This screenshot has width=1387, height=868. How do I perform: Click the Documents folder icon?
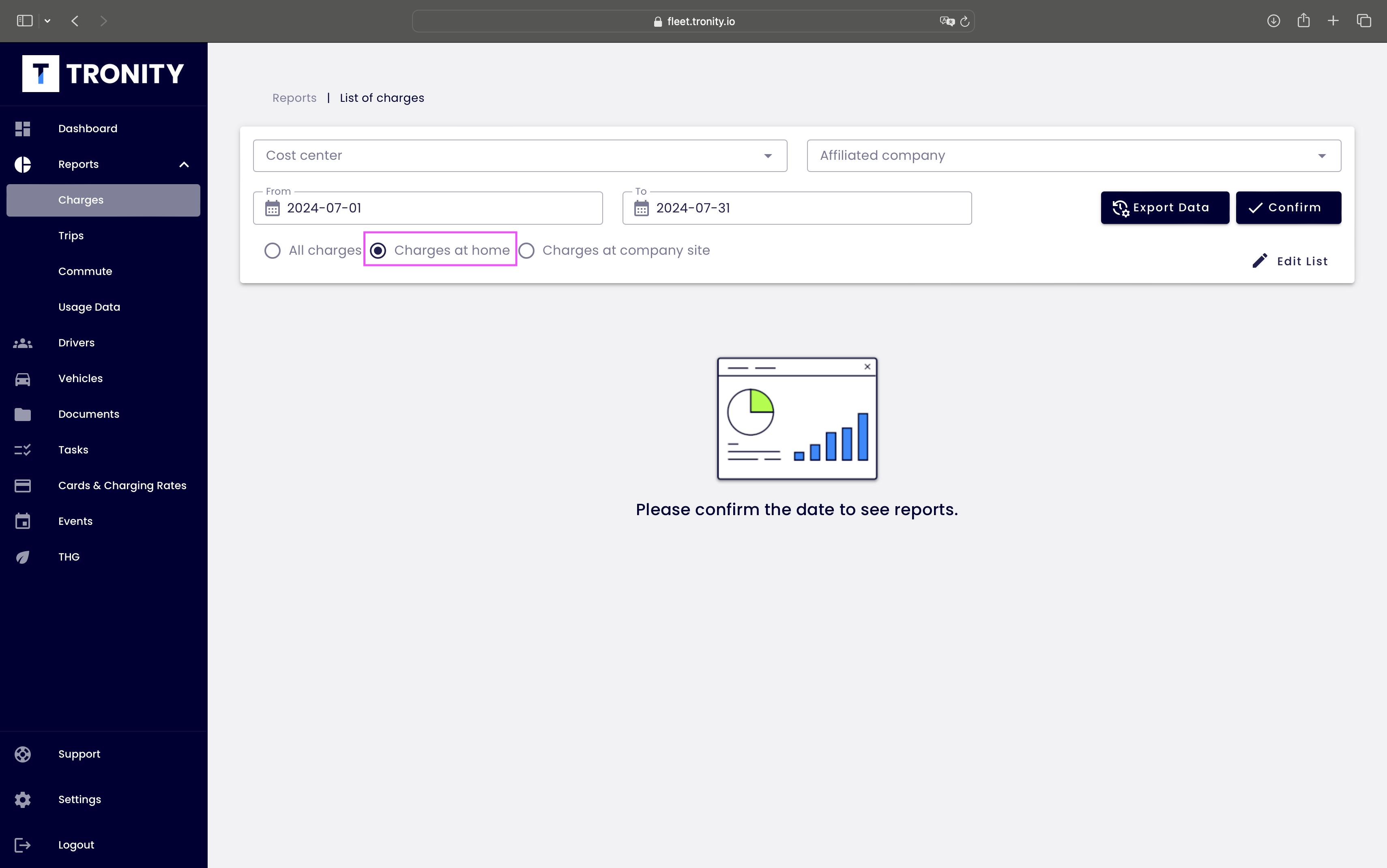tap(22, 415)
